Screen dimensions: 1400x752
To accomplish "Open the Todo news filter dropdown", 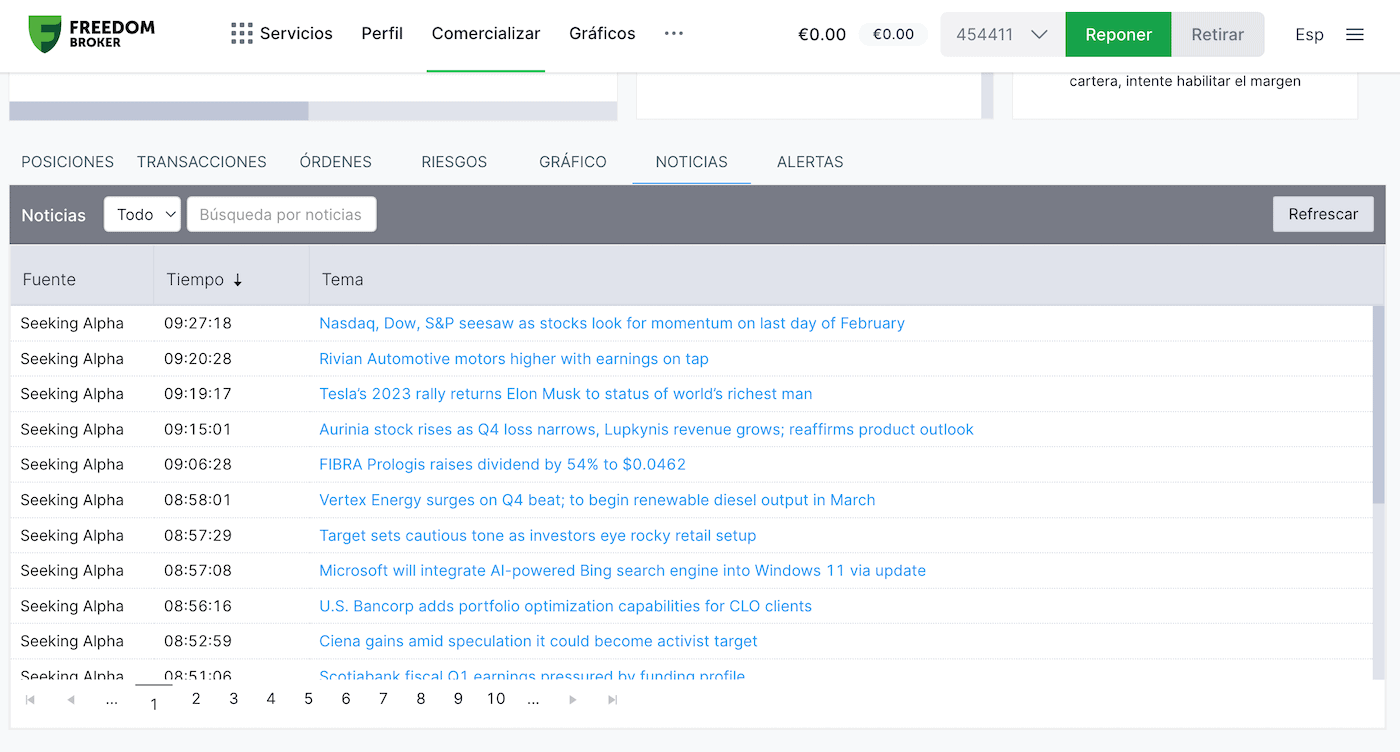I will coord(142,214).
